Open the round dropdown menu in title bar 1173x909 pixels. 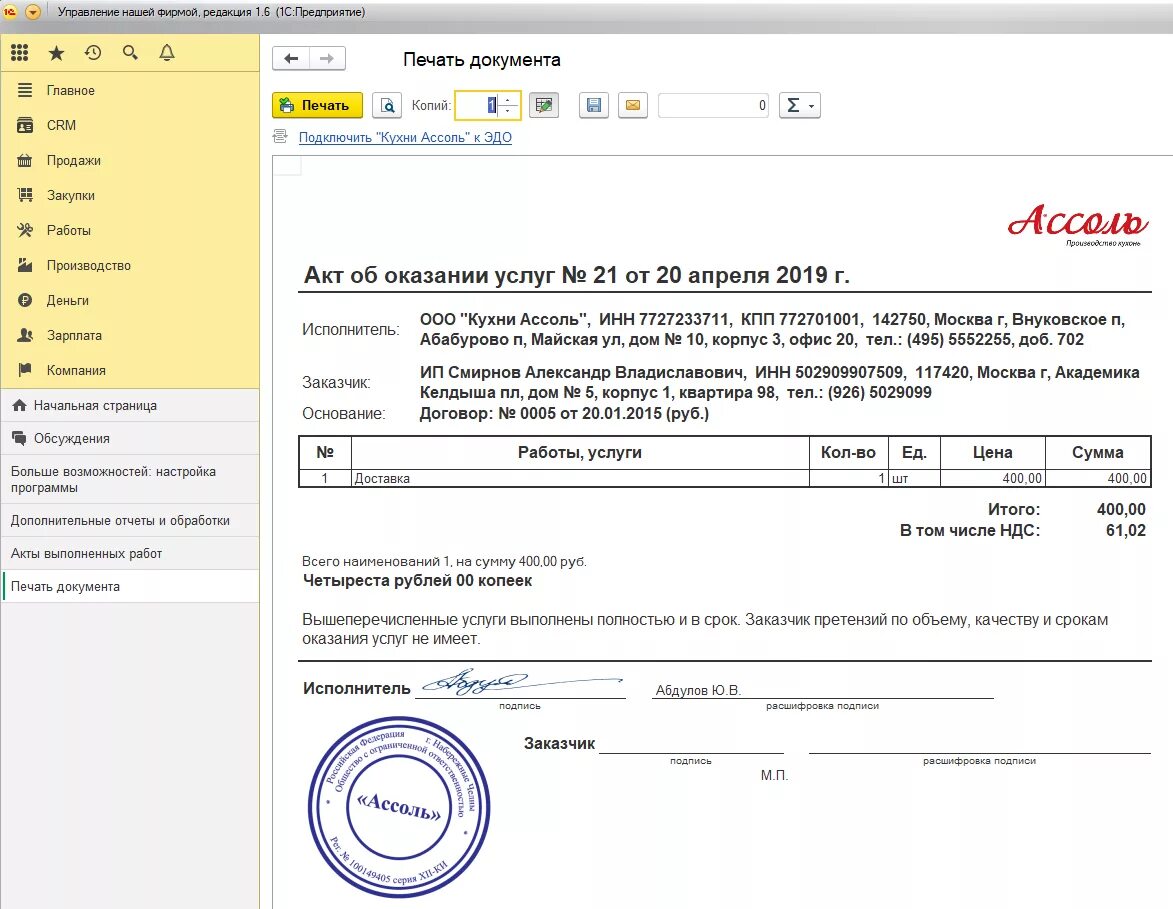pyautogui.click(x=33, y=12)
